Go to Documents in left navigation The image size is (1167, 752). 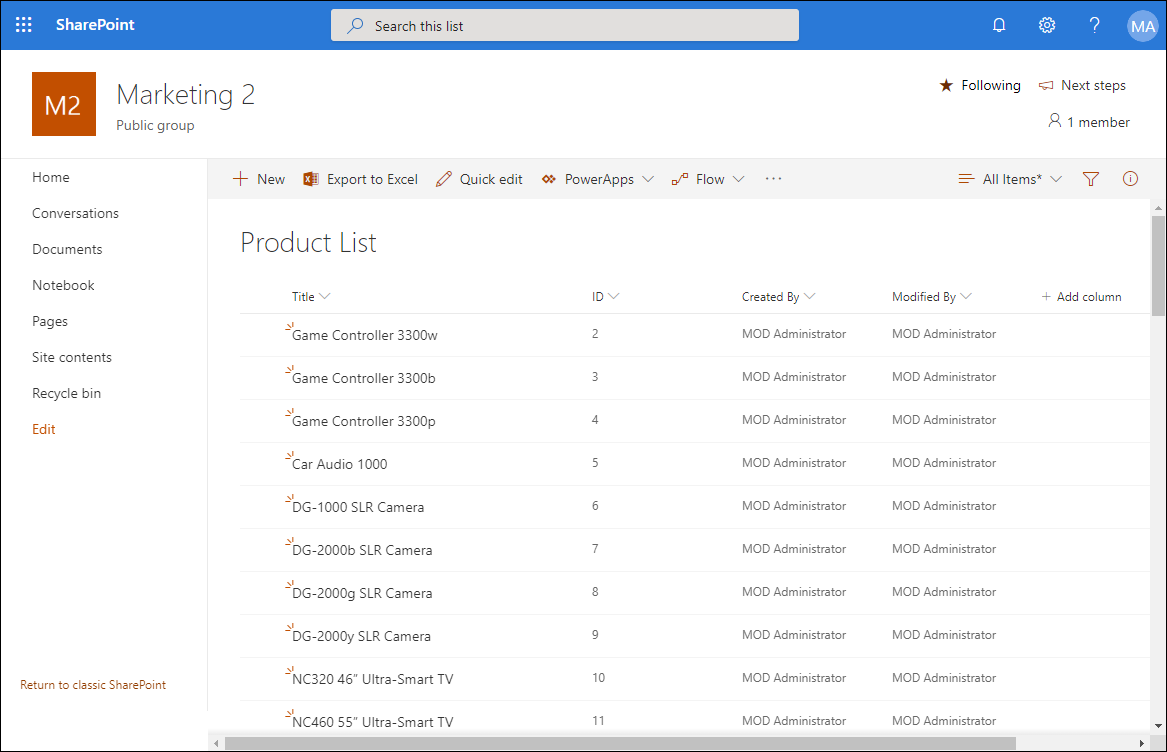pyautogui.click(x=67, y=249)
